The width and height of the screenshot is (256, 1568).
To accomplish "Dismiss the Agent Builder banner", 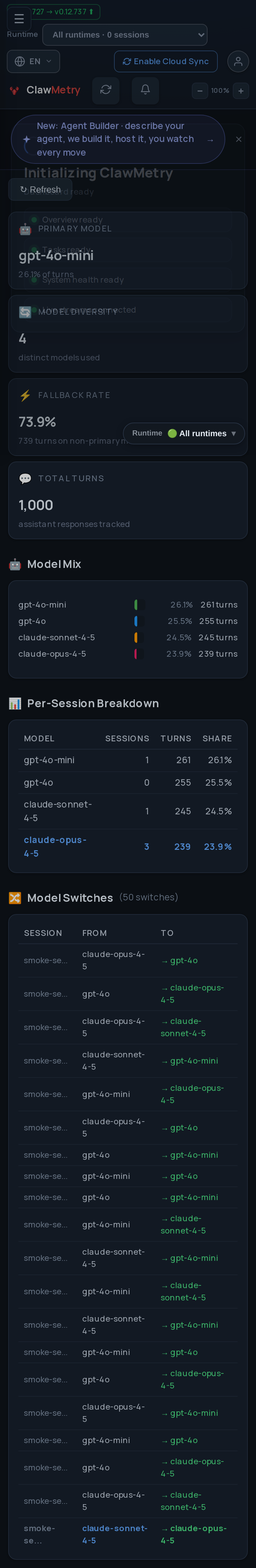I will pyautogui.click(x=238, y=139).
